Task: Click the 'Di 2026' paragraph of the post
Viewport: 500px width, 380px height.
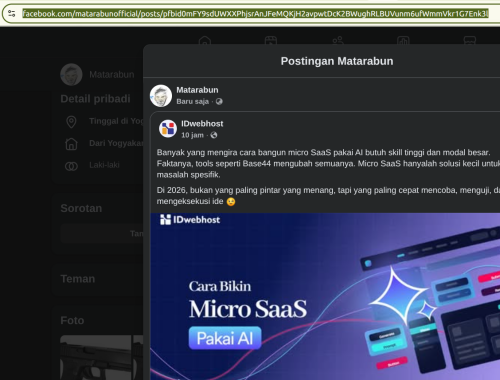Action: 328,196
